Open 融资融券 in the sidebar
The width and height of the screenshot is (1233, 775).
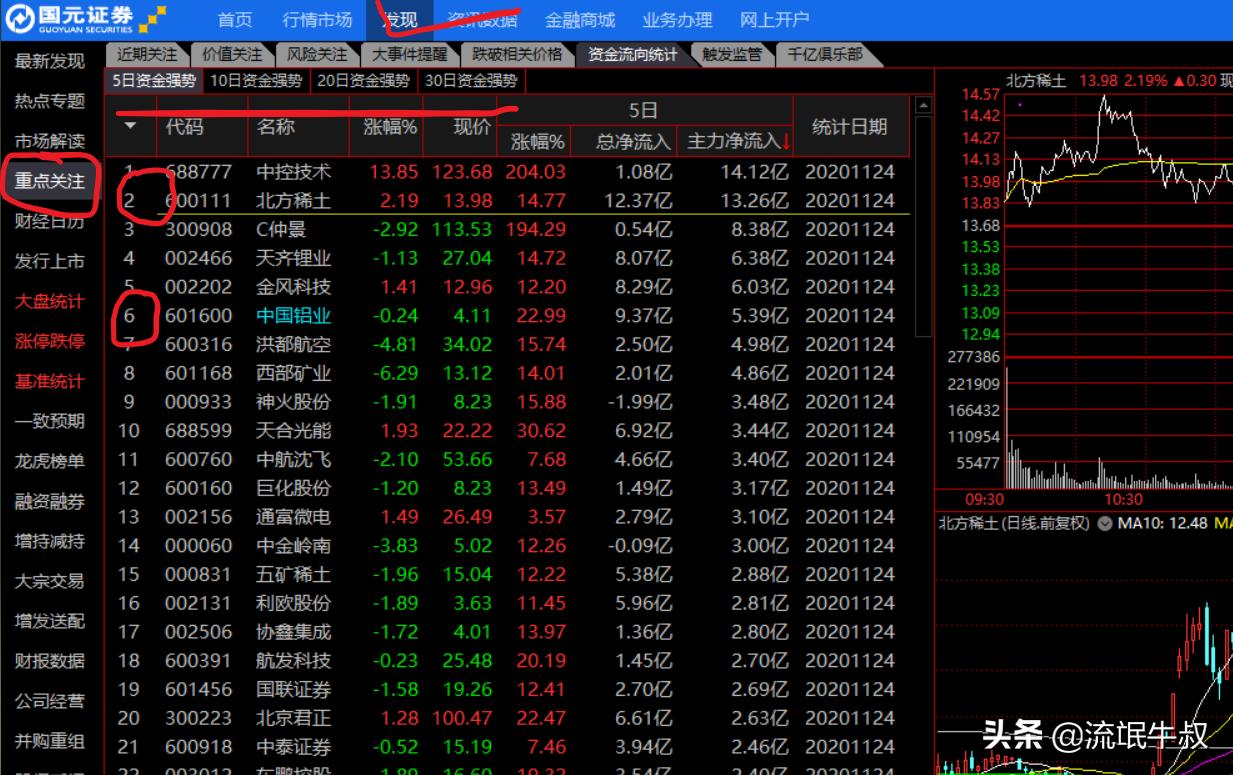[50, 501]
